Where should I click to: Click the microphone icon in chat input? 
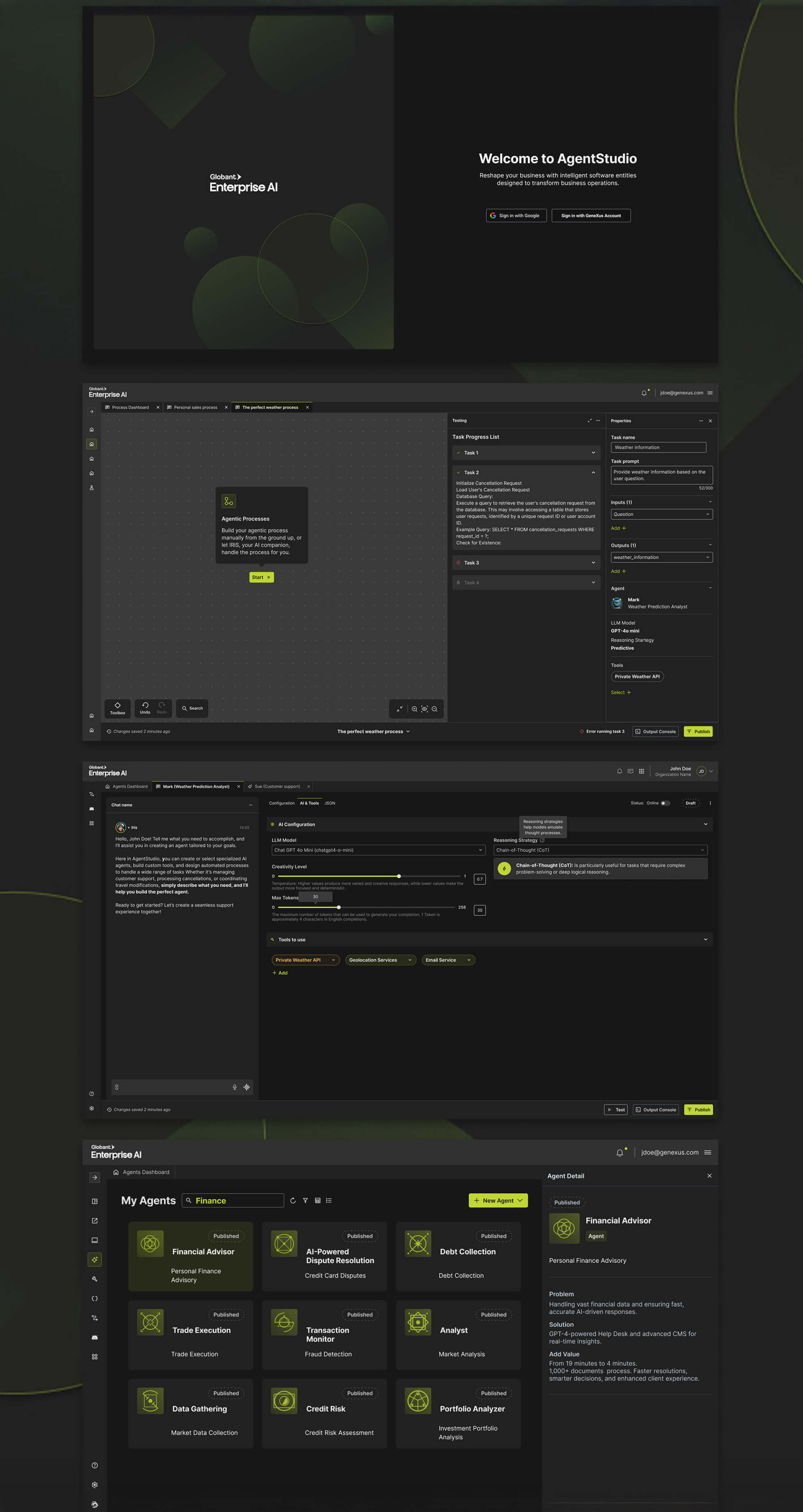[235, 1087]
